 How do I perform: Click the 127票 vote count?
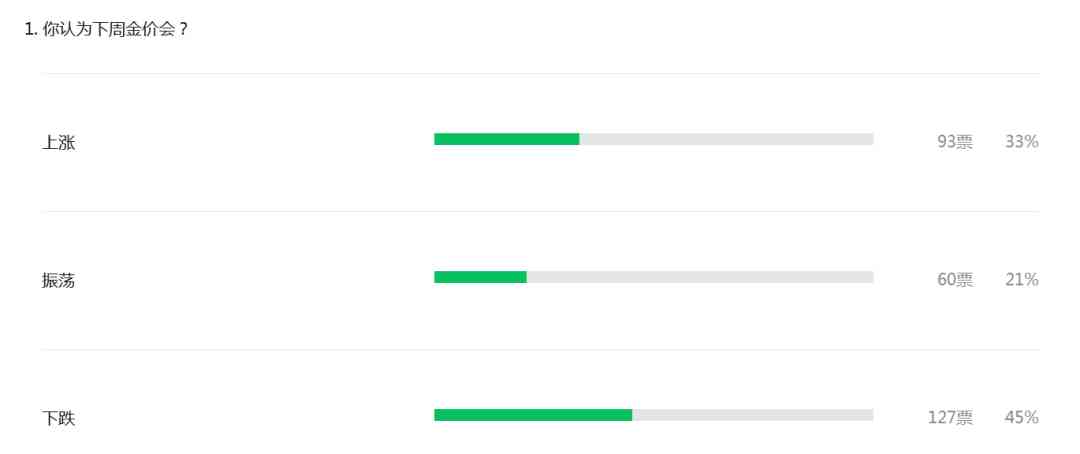pyautogui.click(x=949, y=418)
